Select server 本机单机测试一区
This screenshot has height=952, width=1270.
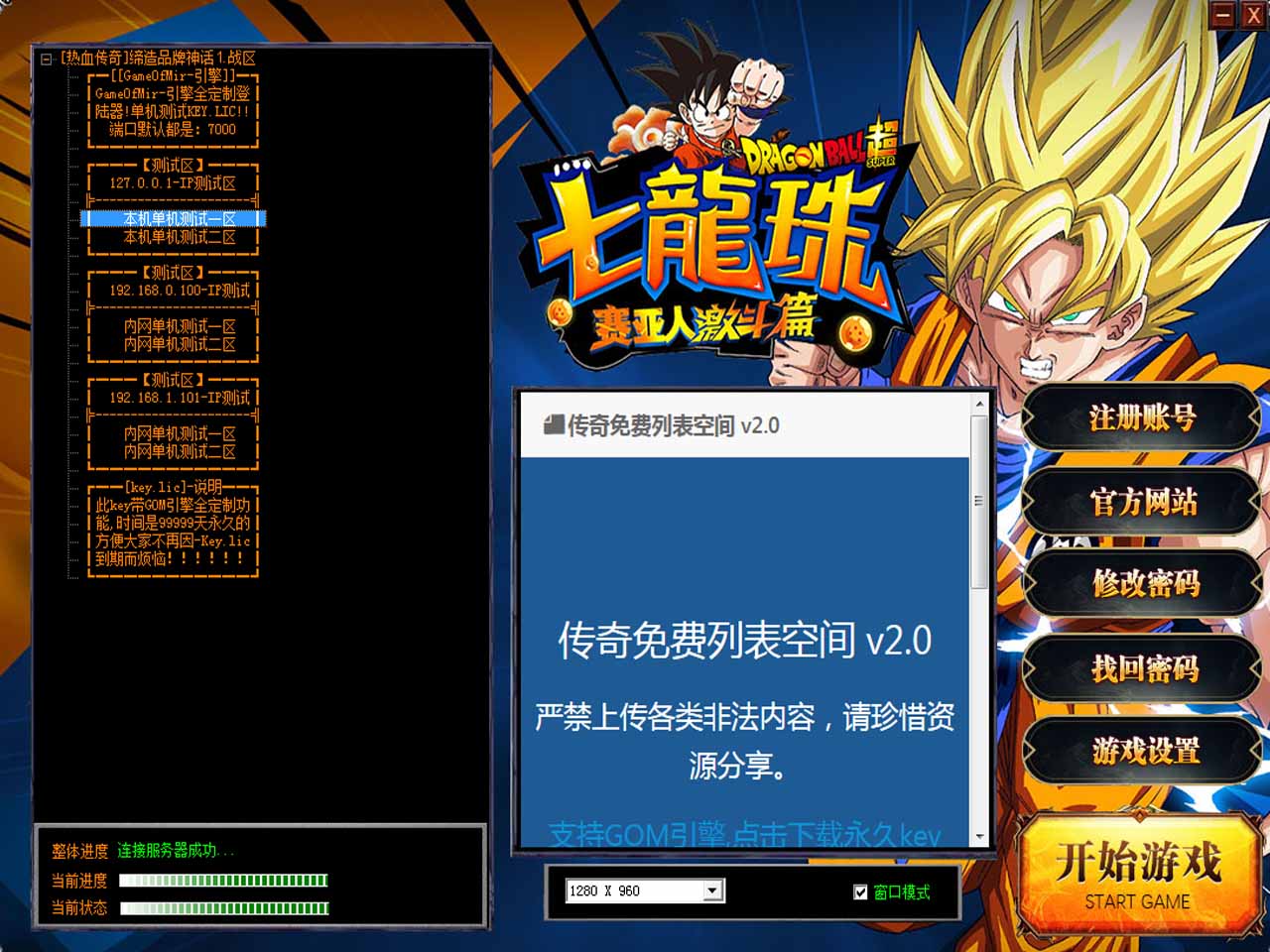click(180, 219)
